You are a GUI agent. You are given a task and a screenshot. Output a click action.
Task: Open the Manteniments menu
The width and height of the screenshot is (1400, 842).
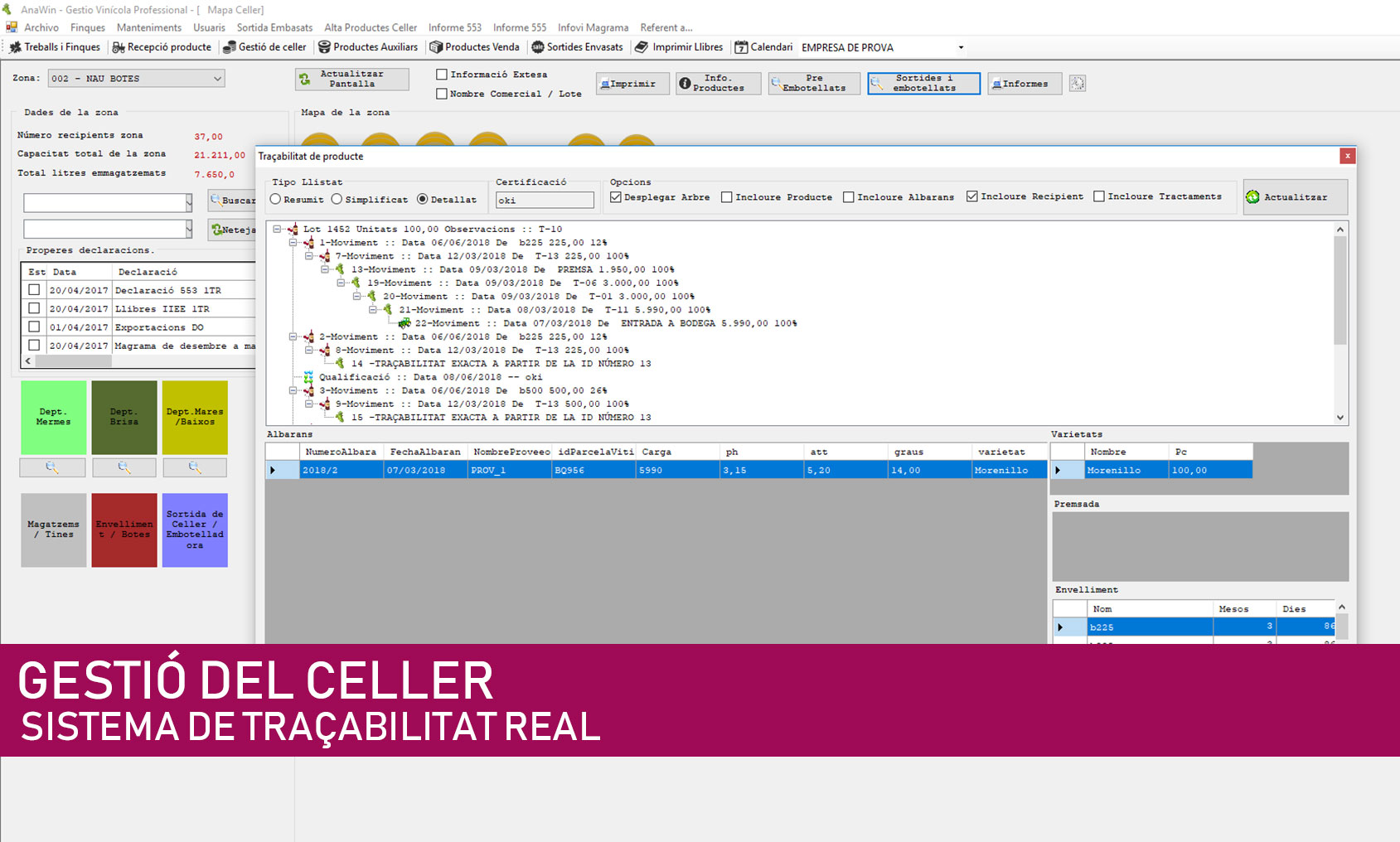(149, 27)
